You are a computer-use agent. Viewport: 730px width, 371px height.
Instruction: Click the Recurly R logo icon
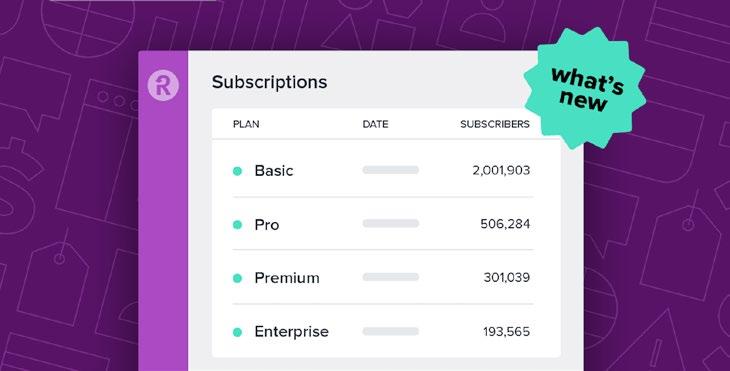coord(163,85)
